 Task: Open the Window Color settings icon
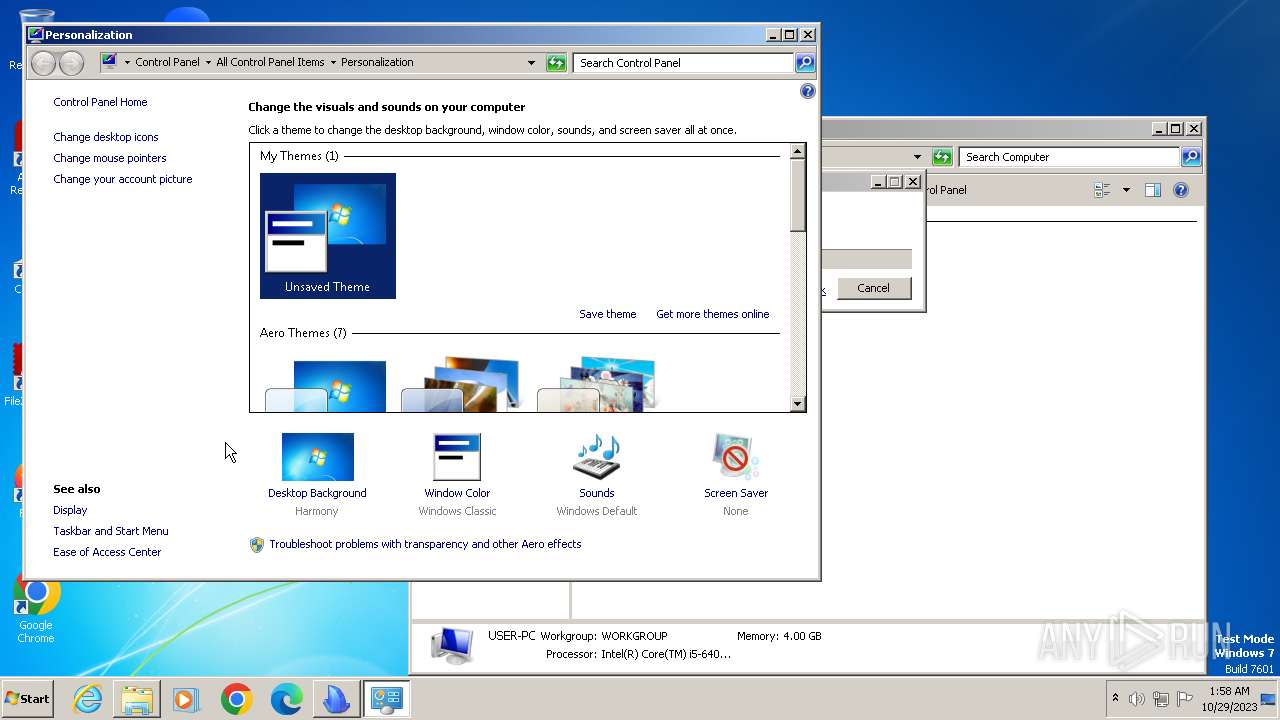pos(457,457)
